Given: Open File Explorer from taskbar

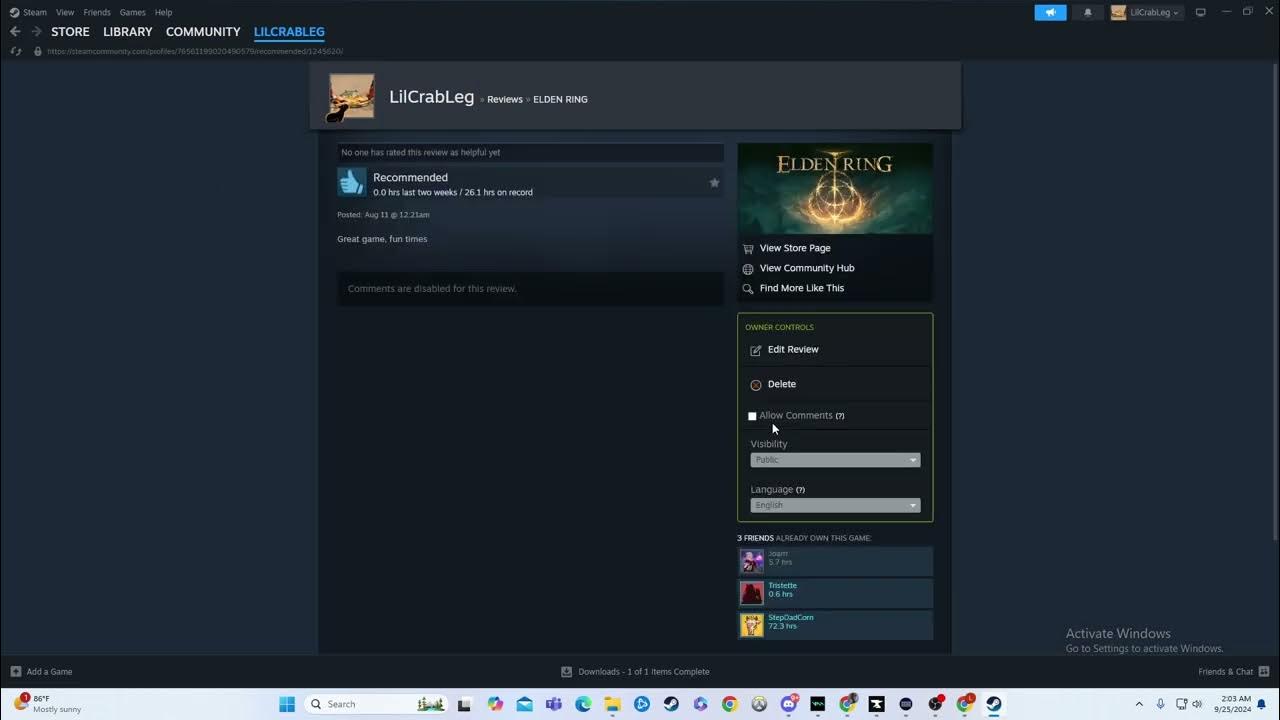Looking at the screenshot, I should [612, 704].
